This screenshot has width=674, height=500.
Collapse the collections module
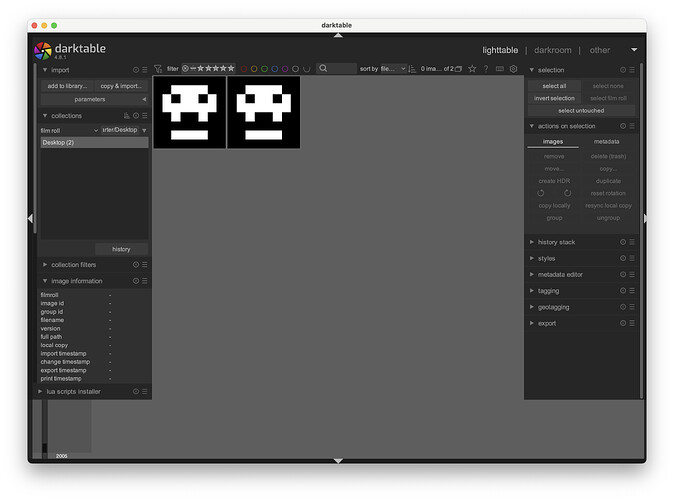45,116
